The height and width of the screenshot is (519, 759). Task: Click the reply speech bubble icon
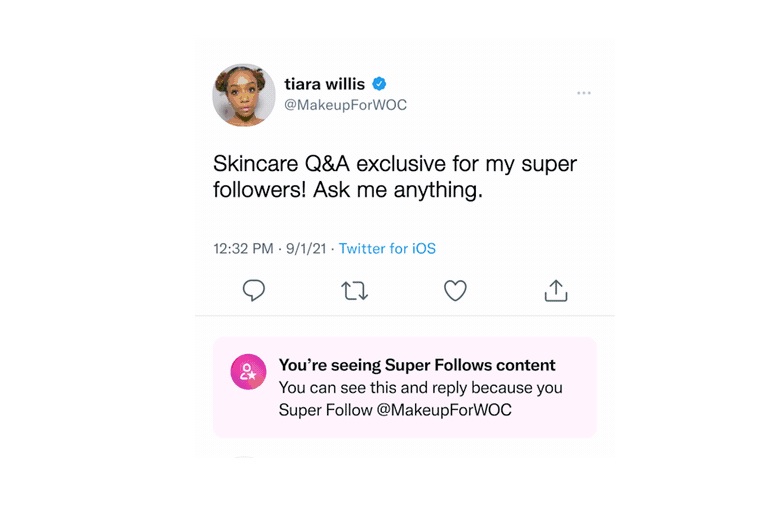254,290
